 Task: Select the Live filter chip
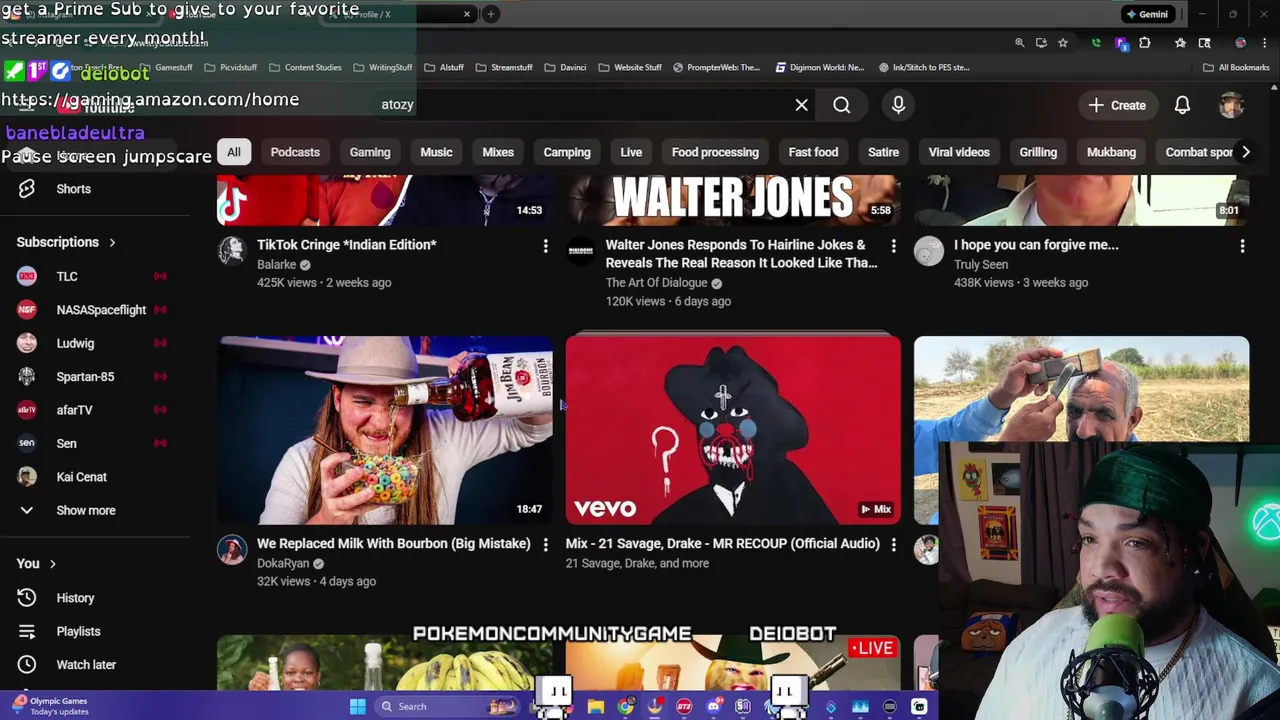click(x=631, y=152)
